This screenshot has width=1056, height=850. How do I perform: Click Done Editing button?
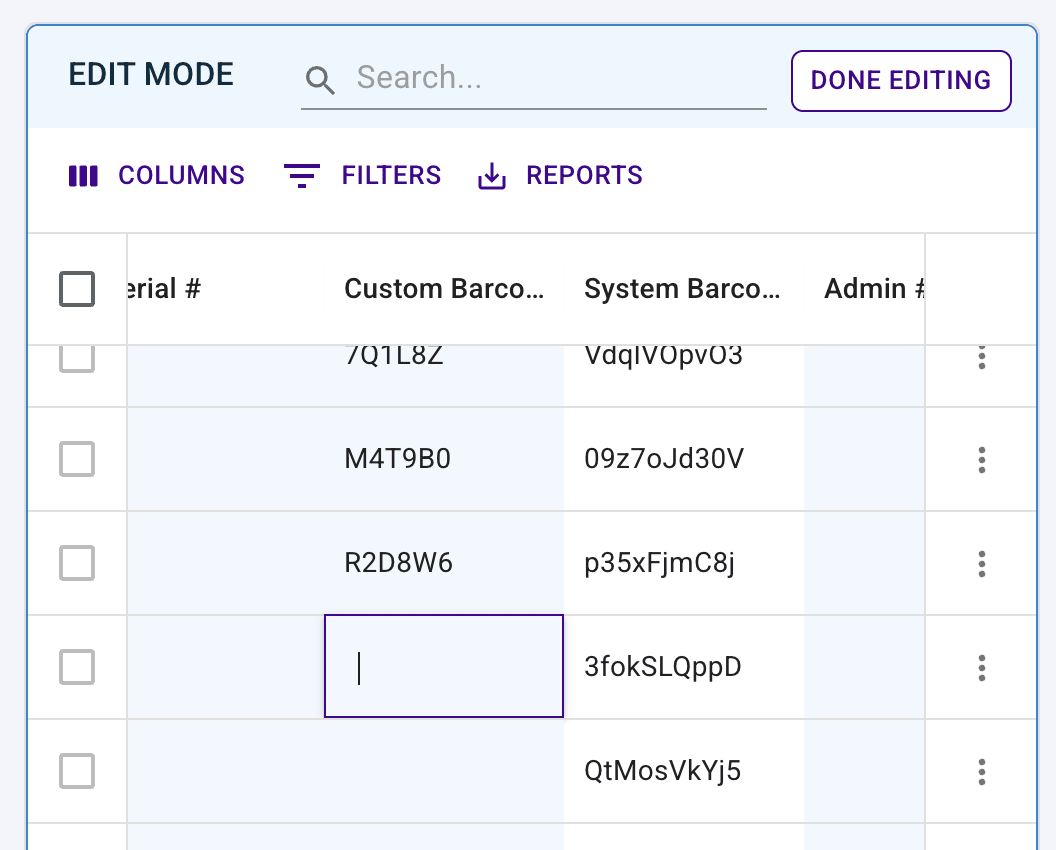point(901,81)
